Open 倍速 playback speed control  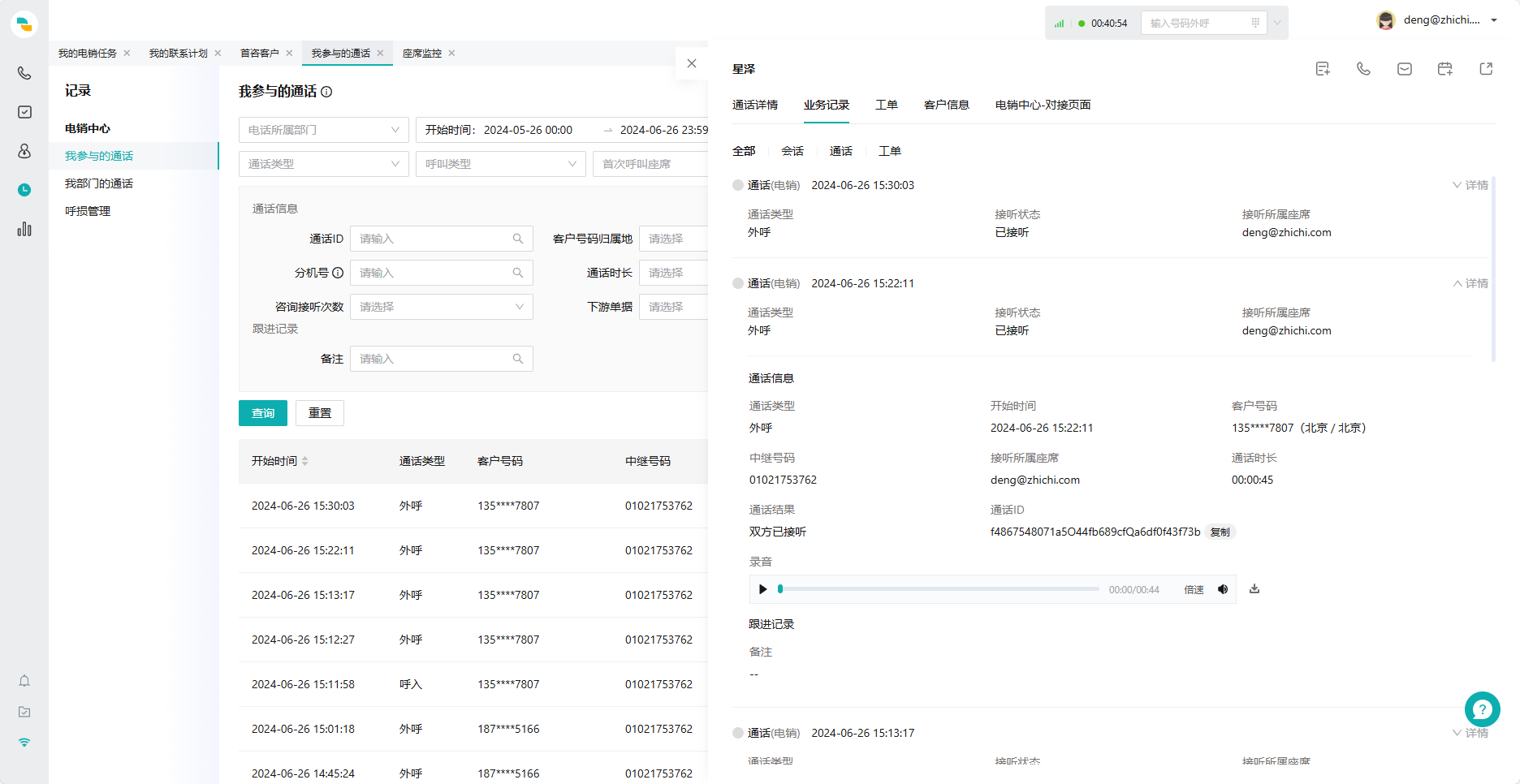pos(1194,590)
